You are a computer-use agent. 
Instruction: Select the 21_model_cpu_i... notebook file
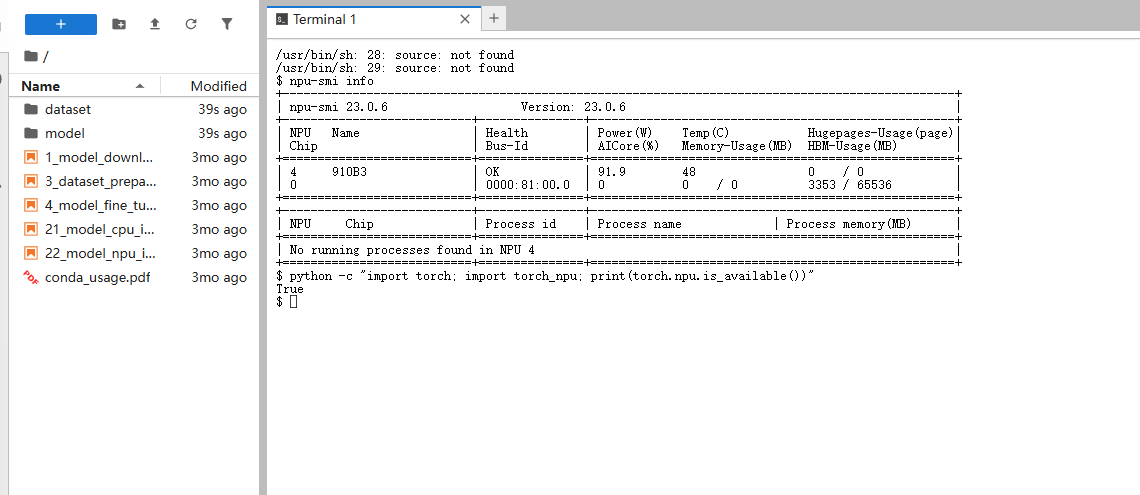[x=135, y=230]
